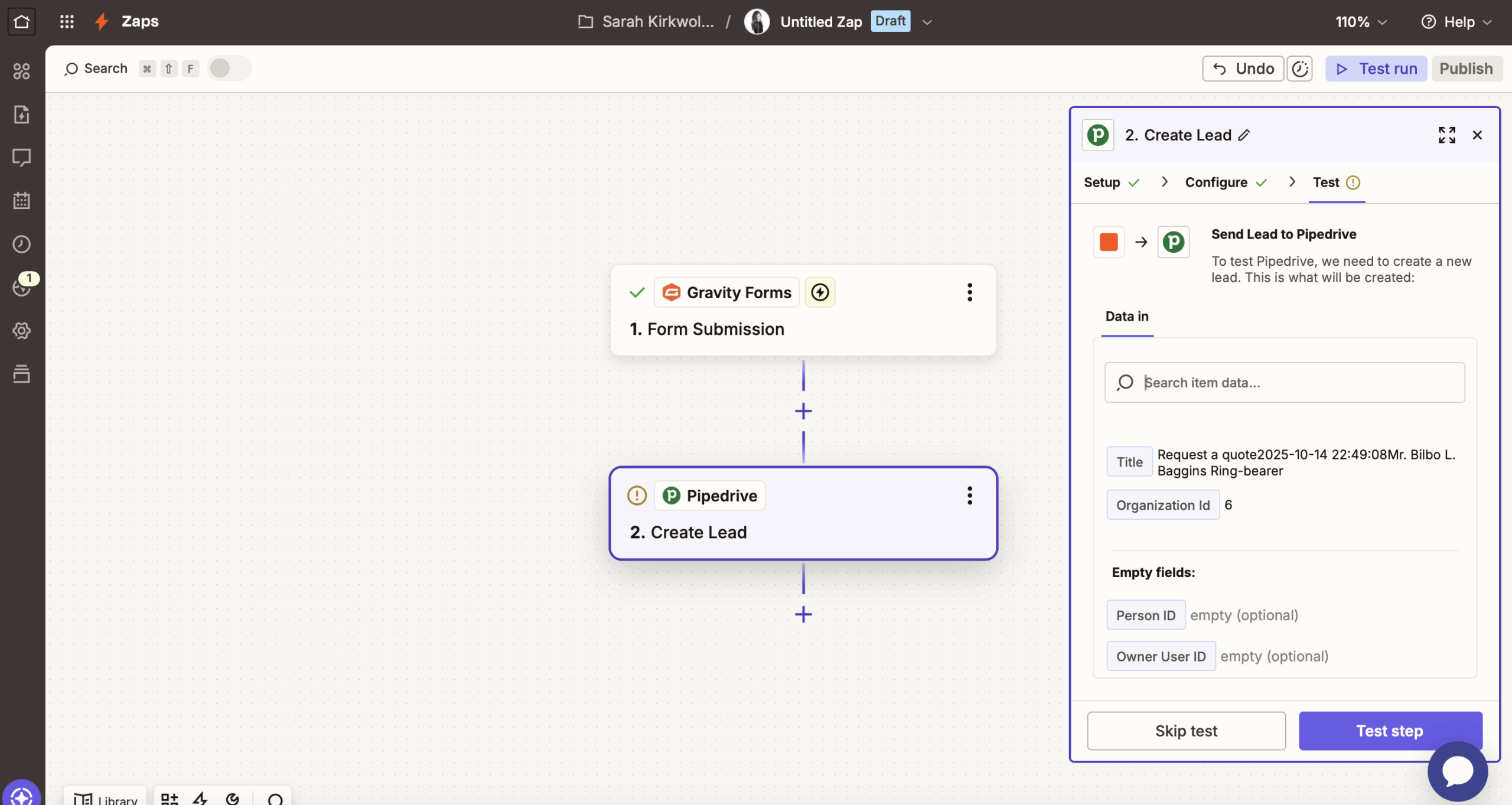Open the apps grid launcher icon
This screenshot has height=805, width=1512.
[67, 22]
